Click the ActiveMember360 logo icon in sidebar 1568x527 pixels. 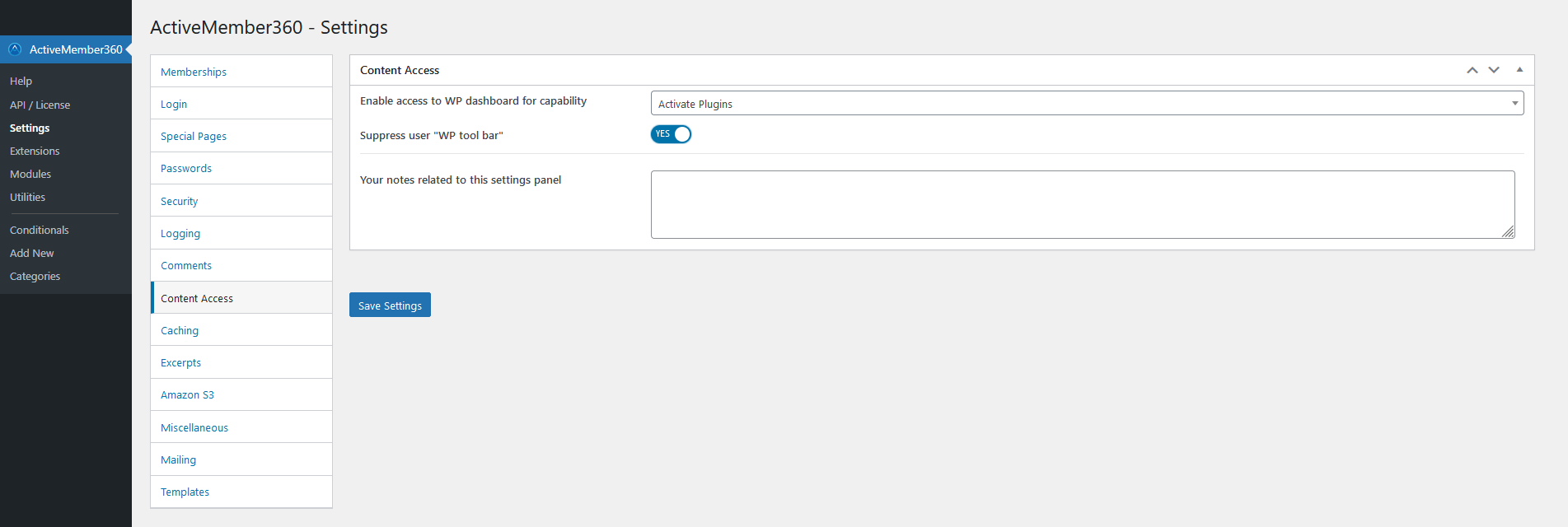point(15,49)
